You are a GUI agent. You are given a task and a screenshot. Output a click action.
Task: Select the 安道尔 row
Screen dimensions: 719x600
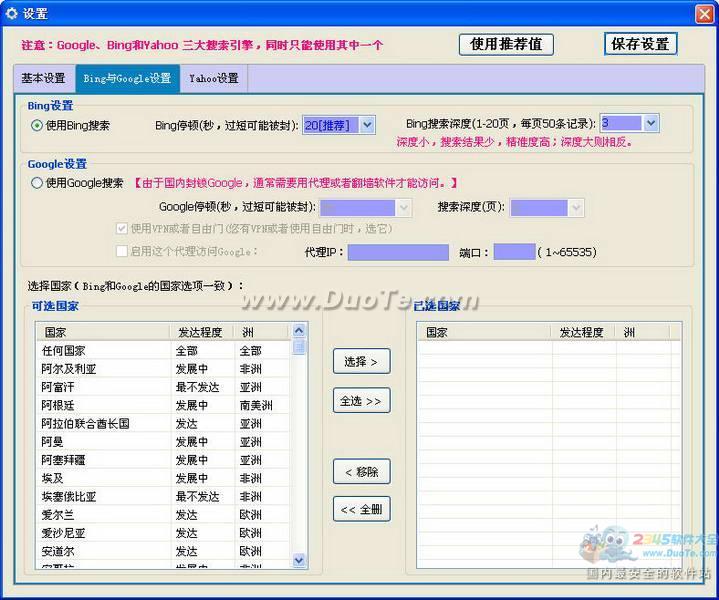coord(164,551)
